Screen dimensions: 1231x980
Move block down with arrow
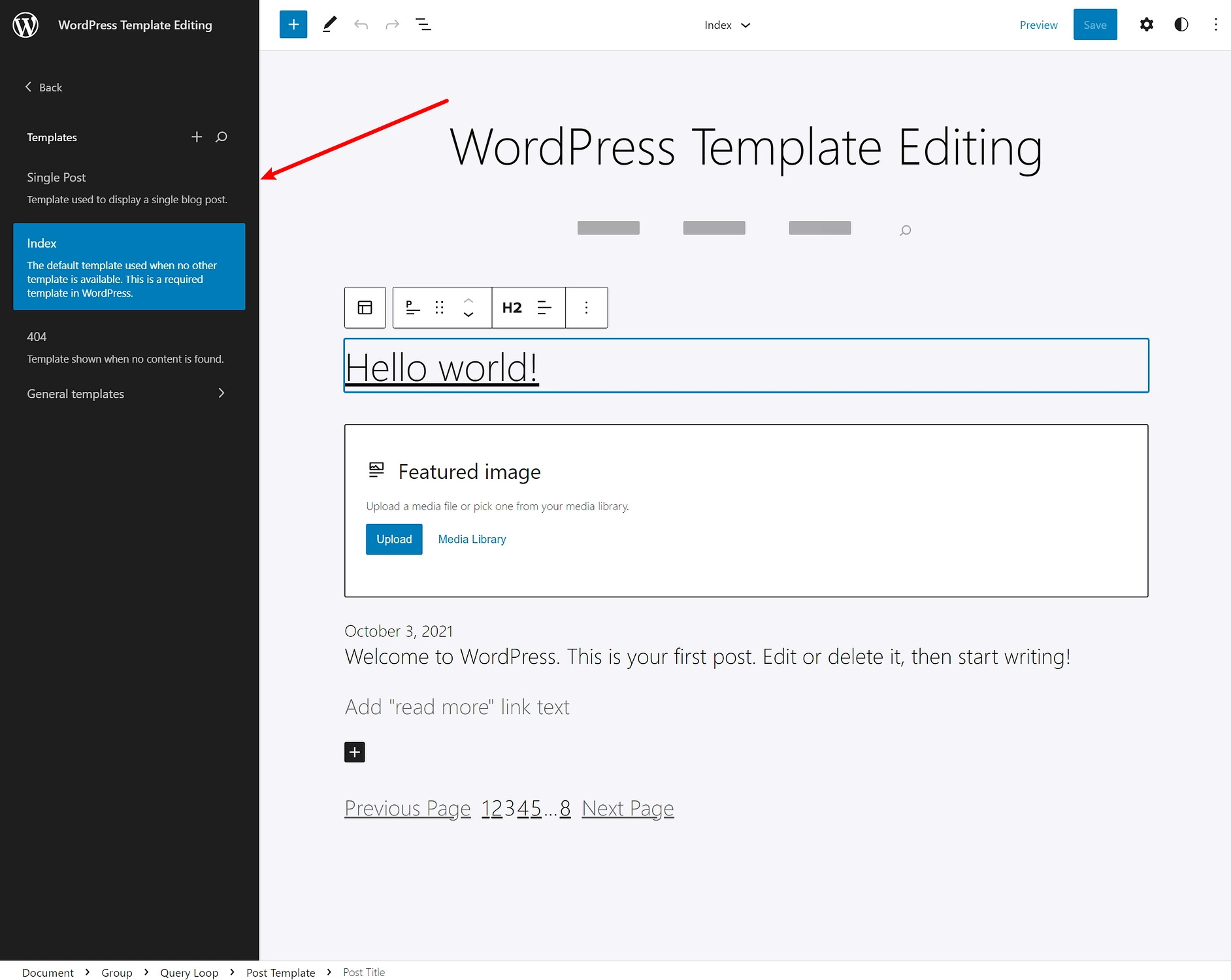[x=468, y=314]
